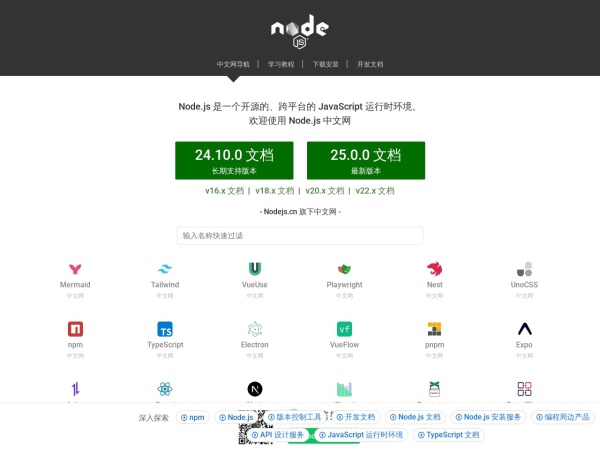600x450 pixels.
Task: Focus the 输入名称快速过滤 filter field
Action: click(300, 235)
